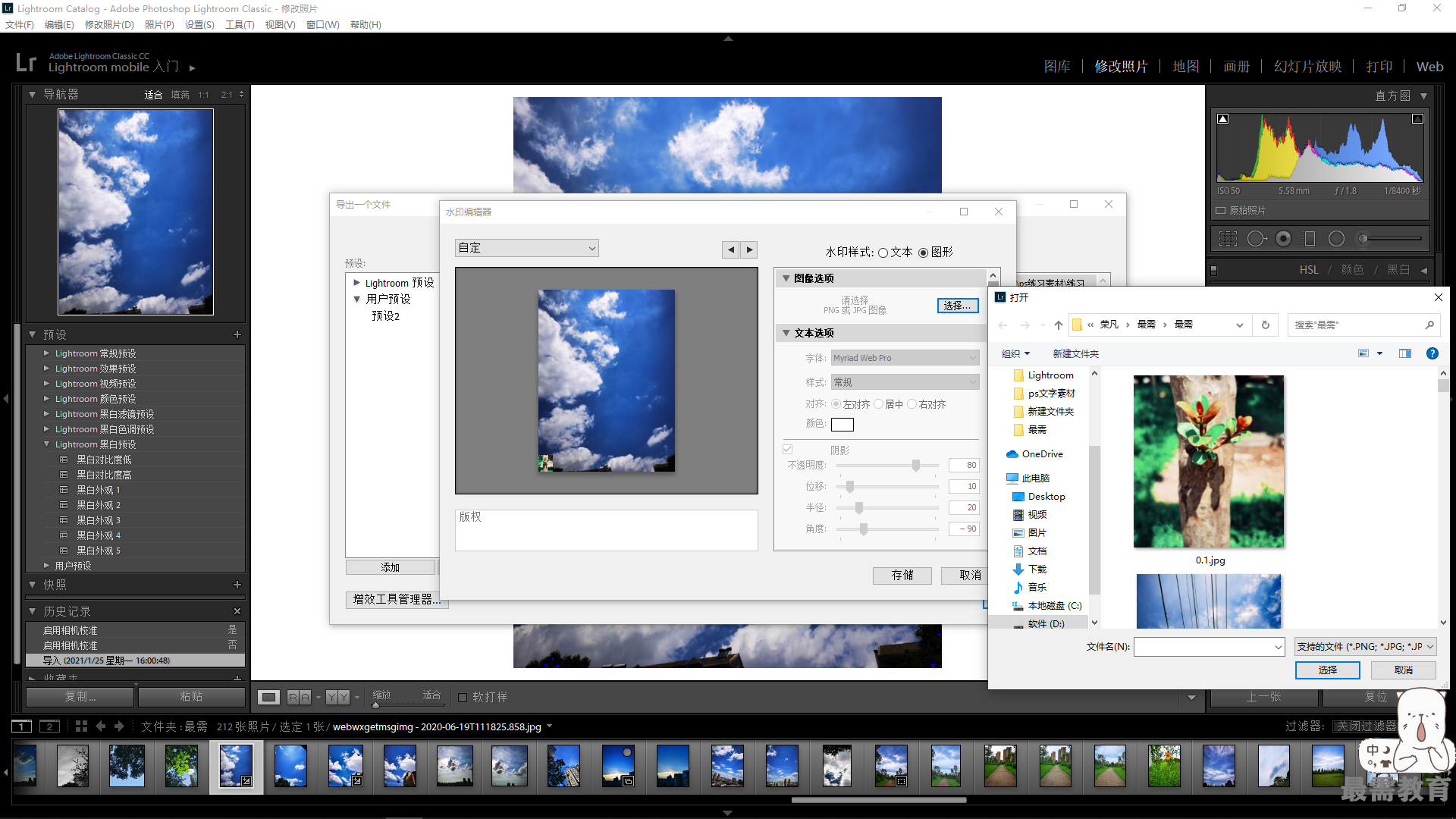The height and width of the screenshot is (819, 1456).
Task: Click the choose image button
Action: 958,306
